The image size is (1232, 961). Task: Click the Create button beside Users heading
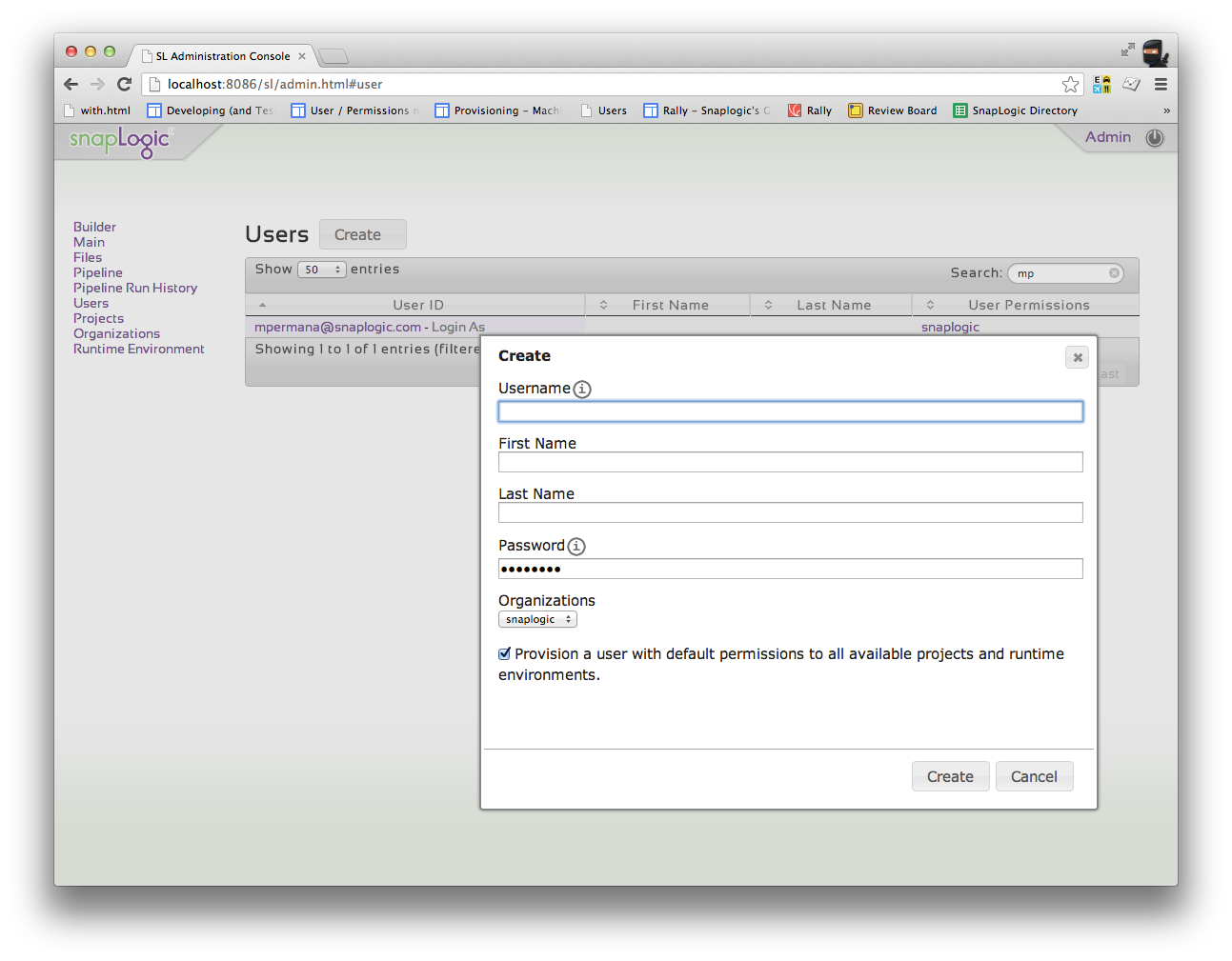coord(362,234)
